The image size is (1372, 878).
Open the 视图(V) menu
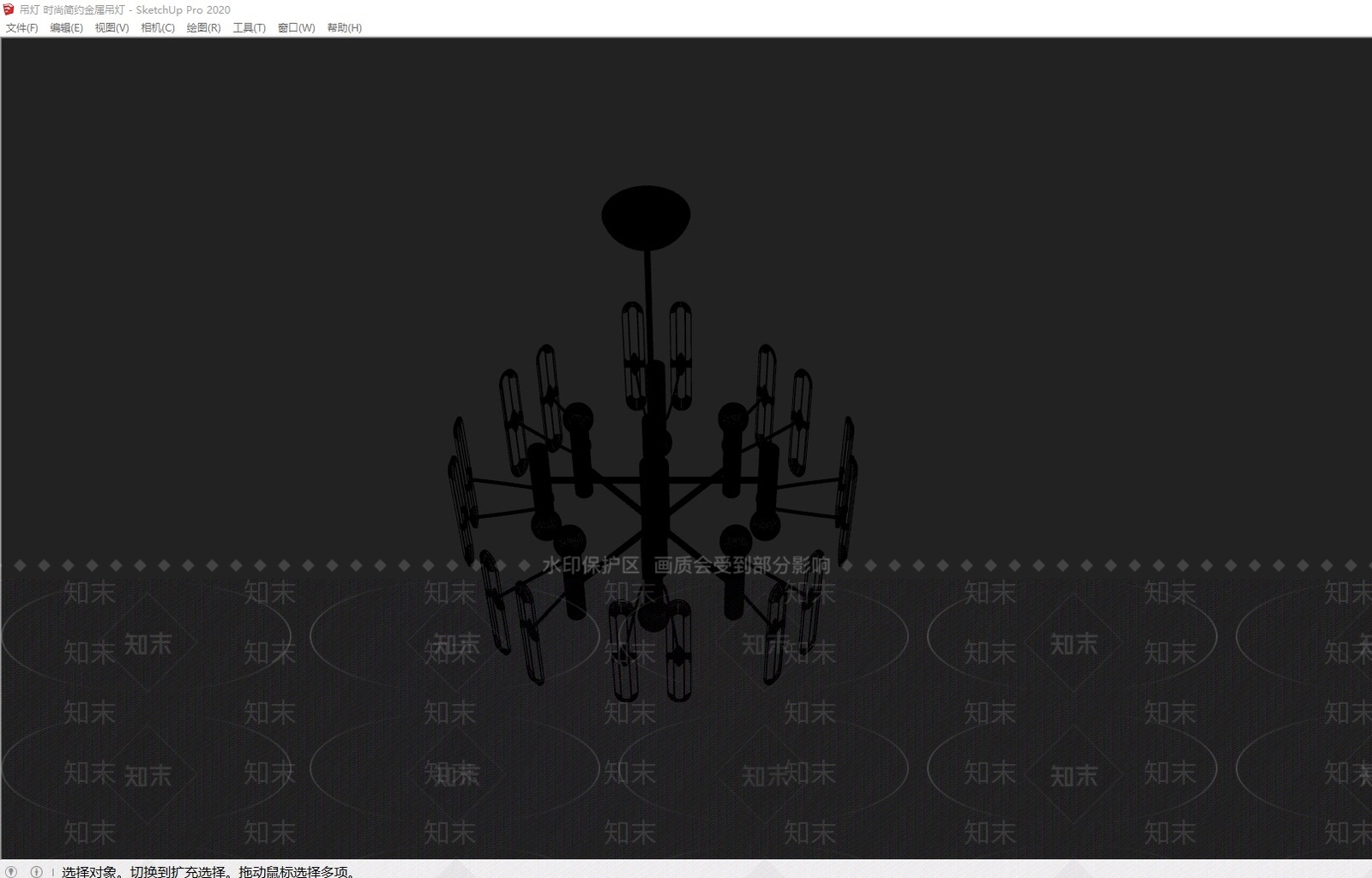point(112,27)
